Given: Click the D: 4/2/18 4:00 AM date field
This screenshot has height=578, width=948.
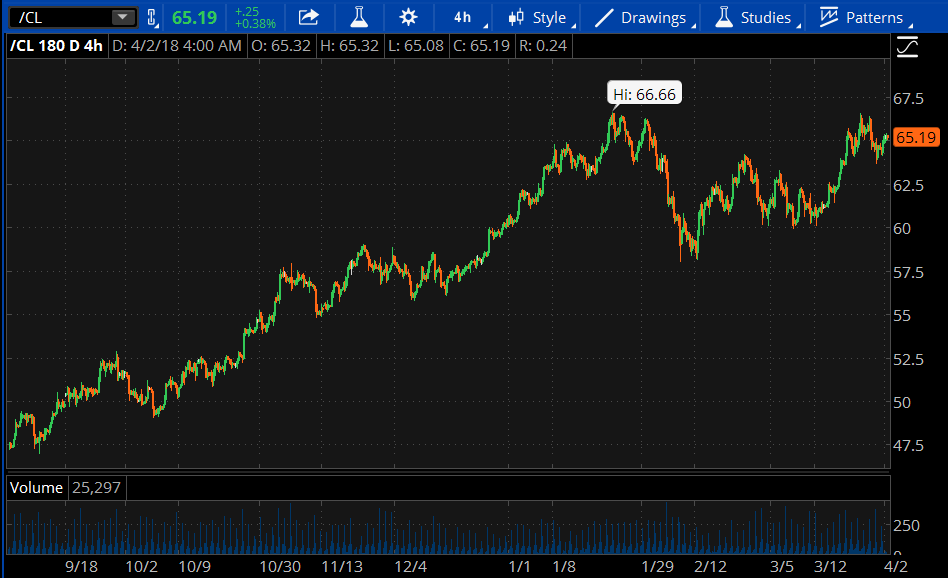Looking at the screenshot, I should click(177, 46).
